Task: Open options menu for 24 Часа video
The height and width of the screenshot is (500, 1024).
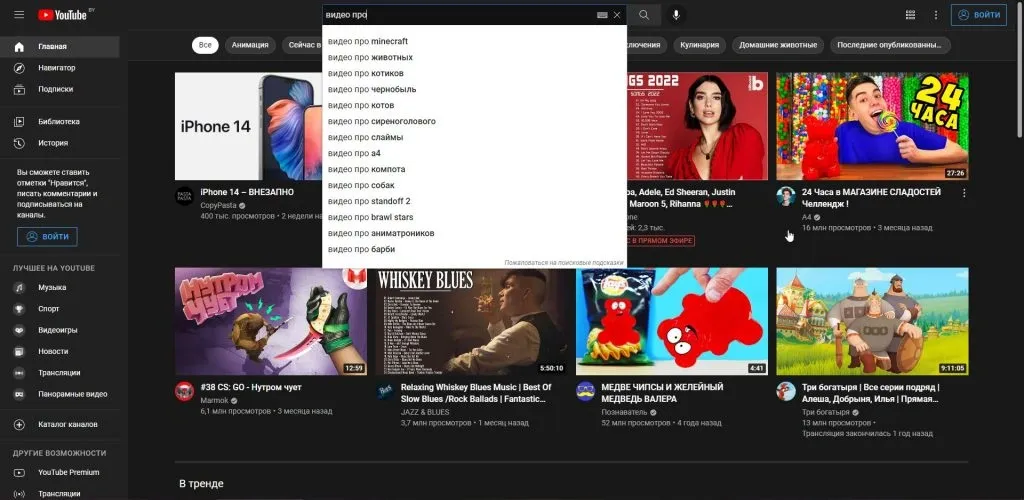Action: point(964,193)
